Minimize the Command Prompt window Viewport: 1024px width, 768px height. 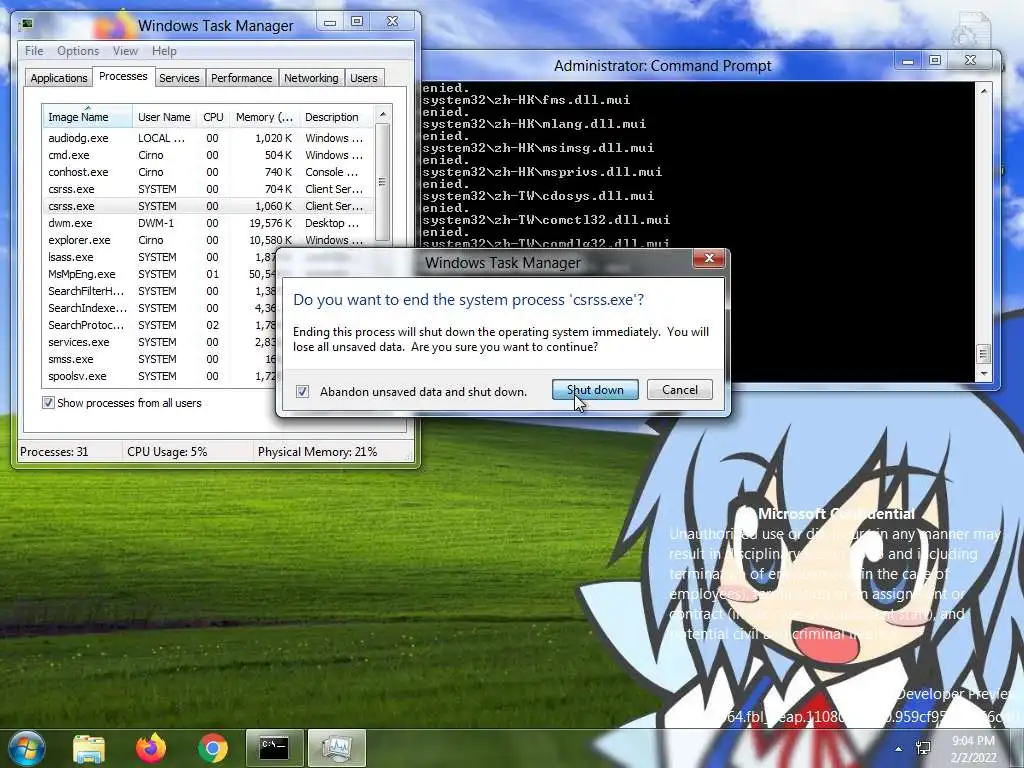[x=908, y=61]
